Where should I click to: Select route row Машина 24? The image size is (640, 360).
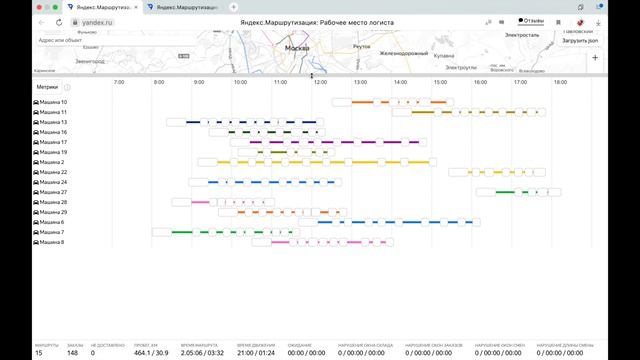[50, 182]
